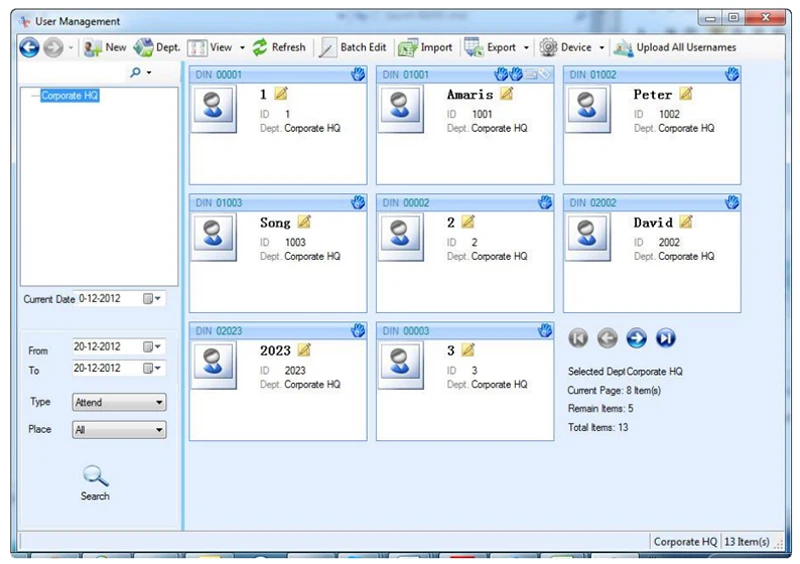Open the Current Date calendar dropdown

(152, 299)
